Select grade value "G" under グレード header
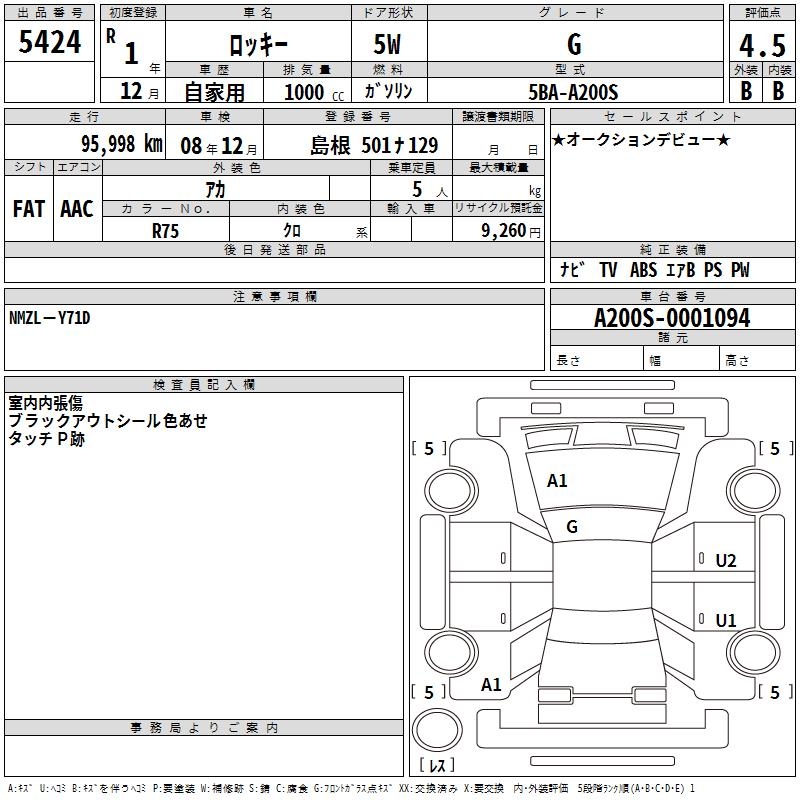The height and width of the screenshot is (800, 800). (x=574, y=44)
